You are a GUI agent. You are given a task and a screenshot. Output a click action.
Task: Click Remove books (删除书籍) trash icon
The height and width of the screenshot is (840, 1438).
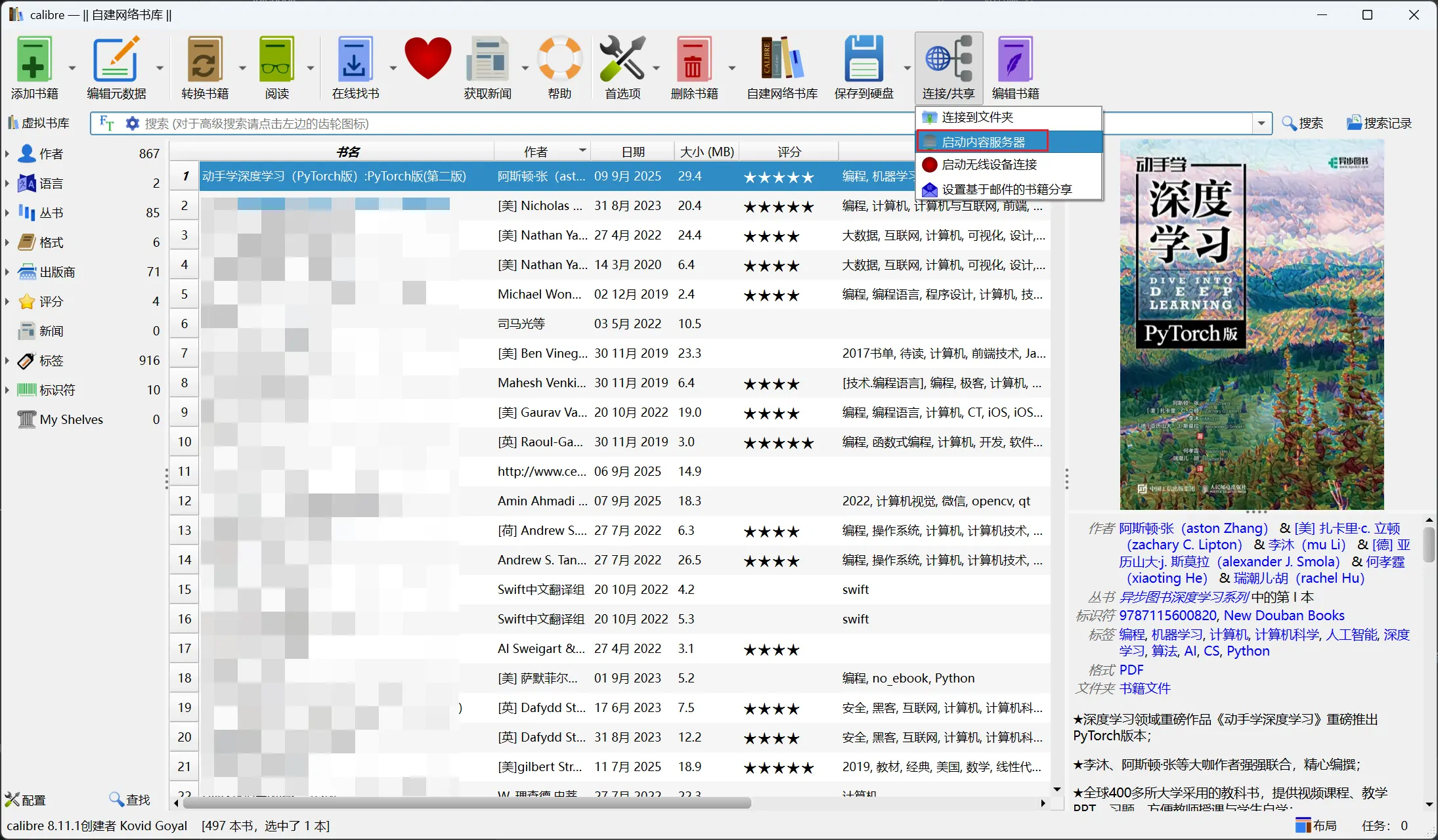point(694,68)
